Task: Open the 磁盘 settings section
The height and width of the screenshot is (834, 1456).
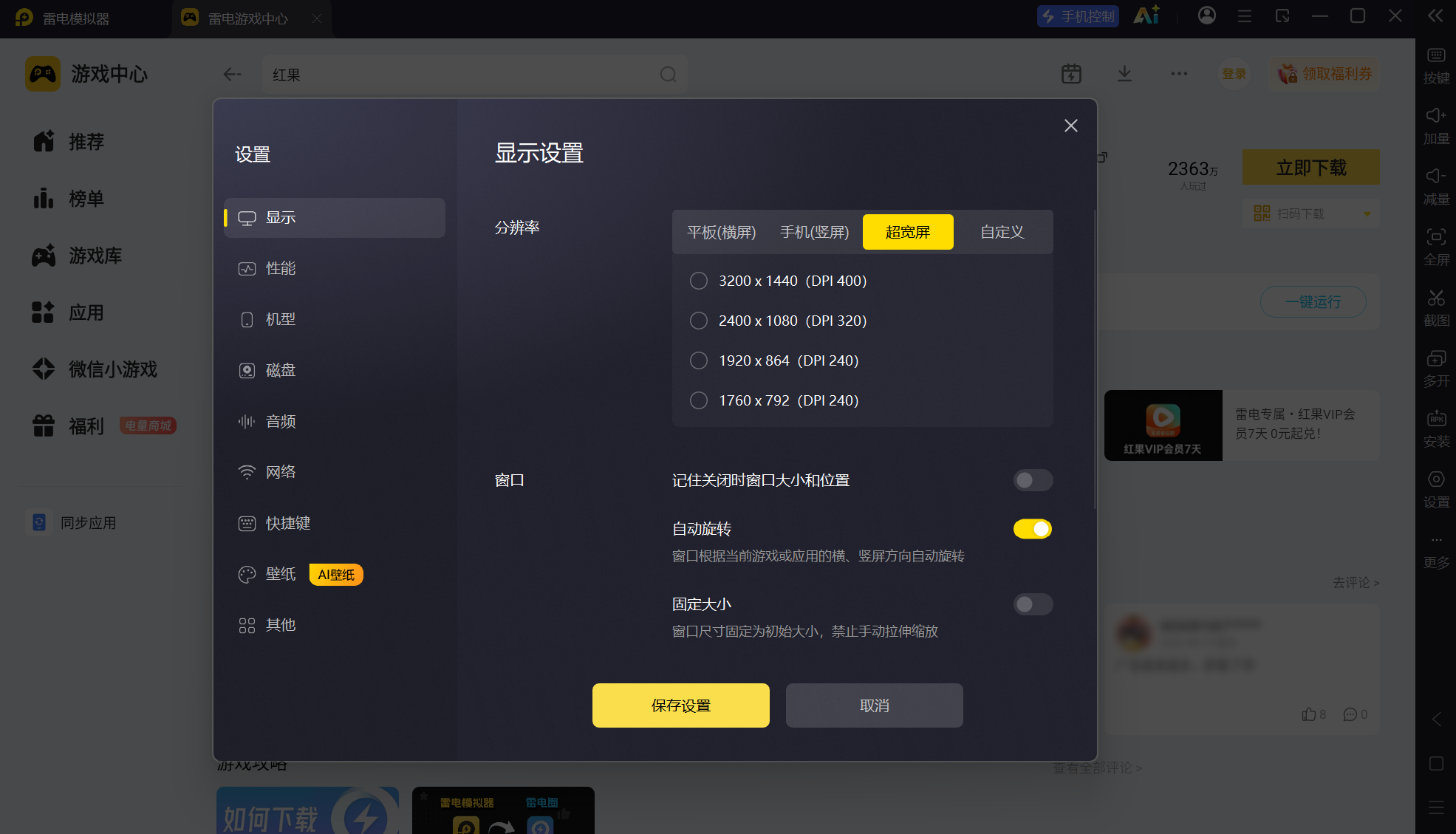Action: (x=335, y=370)
